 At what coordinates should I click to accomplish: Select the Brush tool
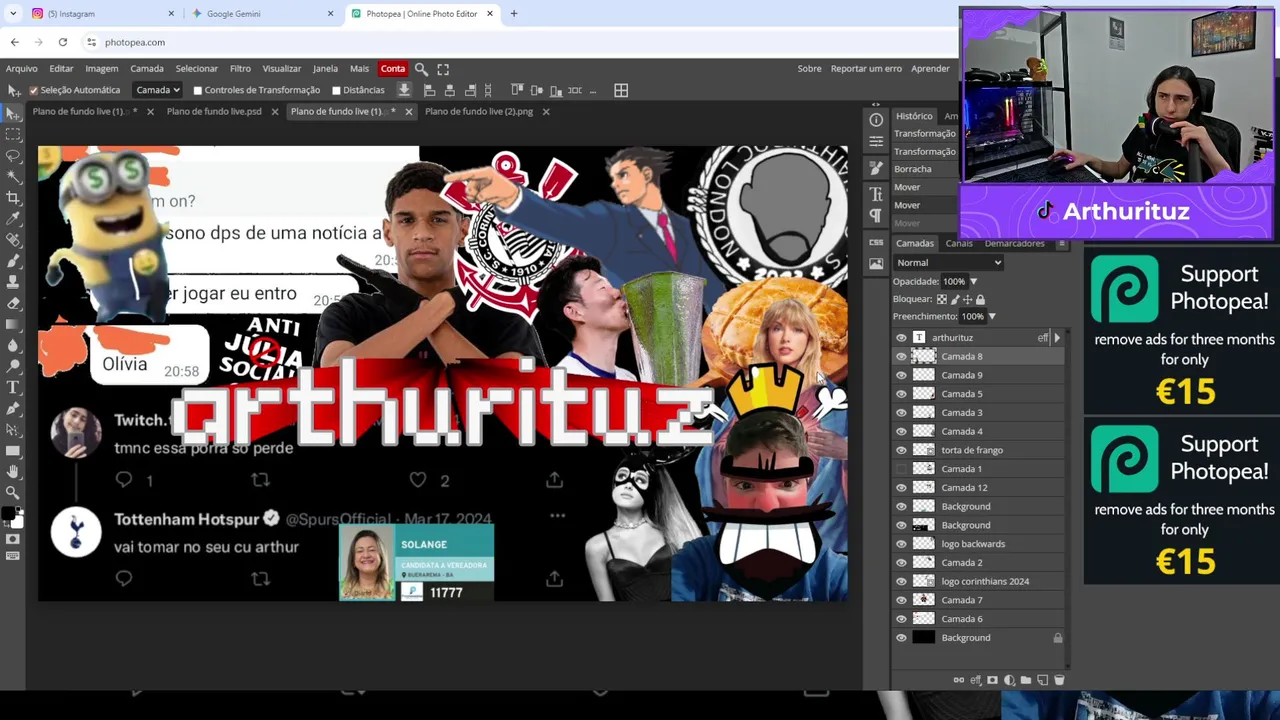point(13,260)
